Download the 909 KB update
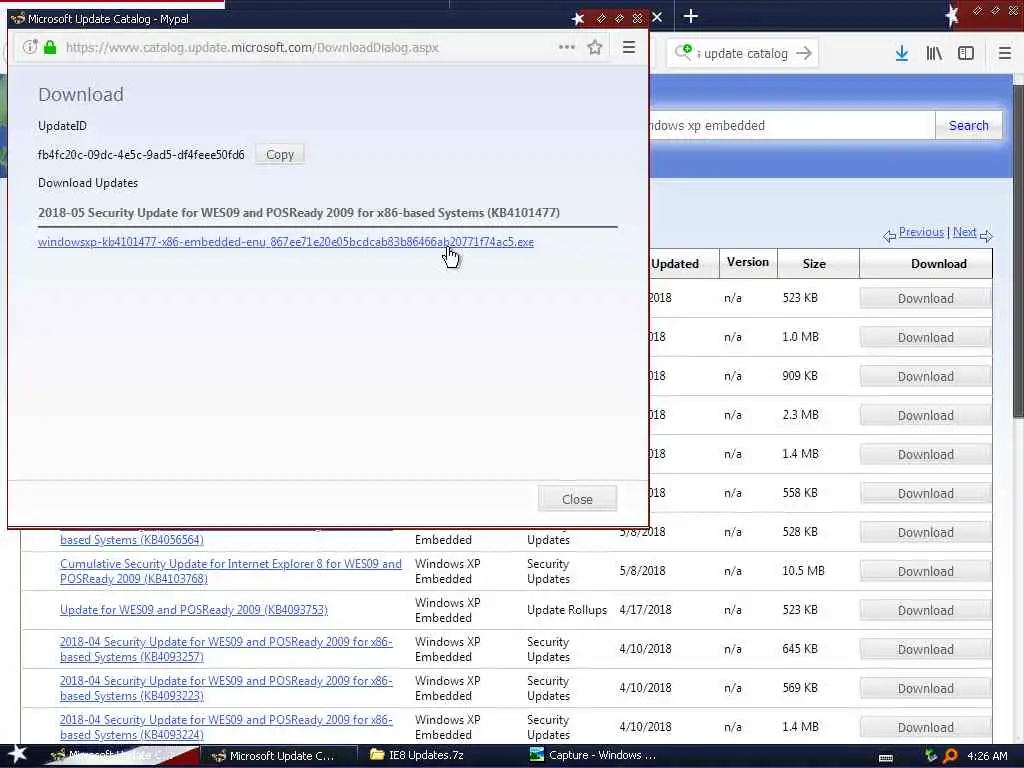The height and width of the screenshot is (768, 1024). pos(925,377)
